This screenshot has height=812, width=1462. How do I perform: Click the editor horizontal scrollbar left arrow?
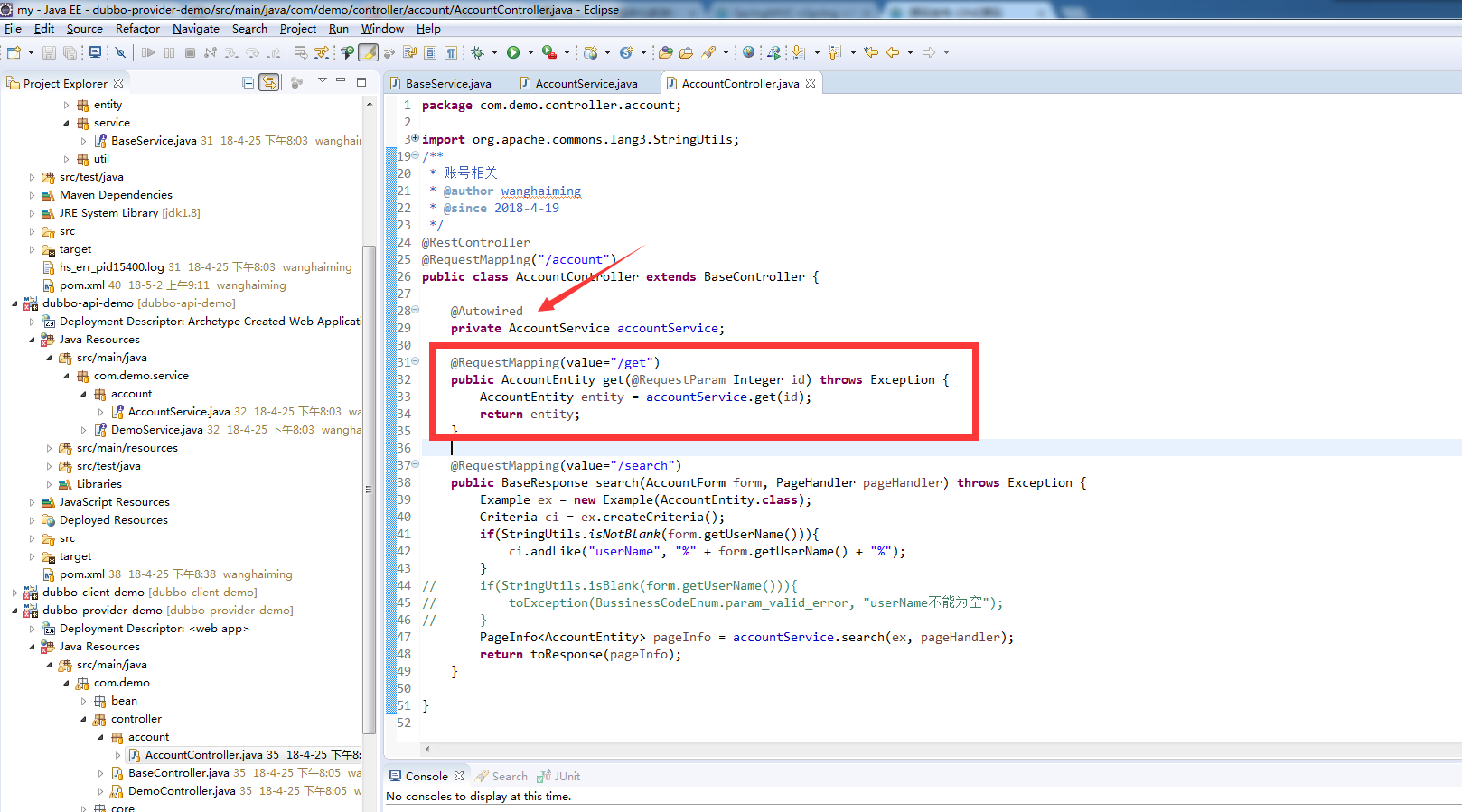(x=427, y=749)
